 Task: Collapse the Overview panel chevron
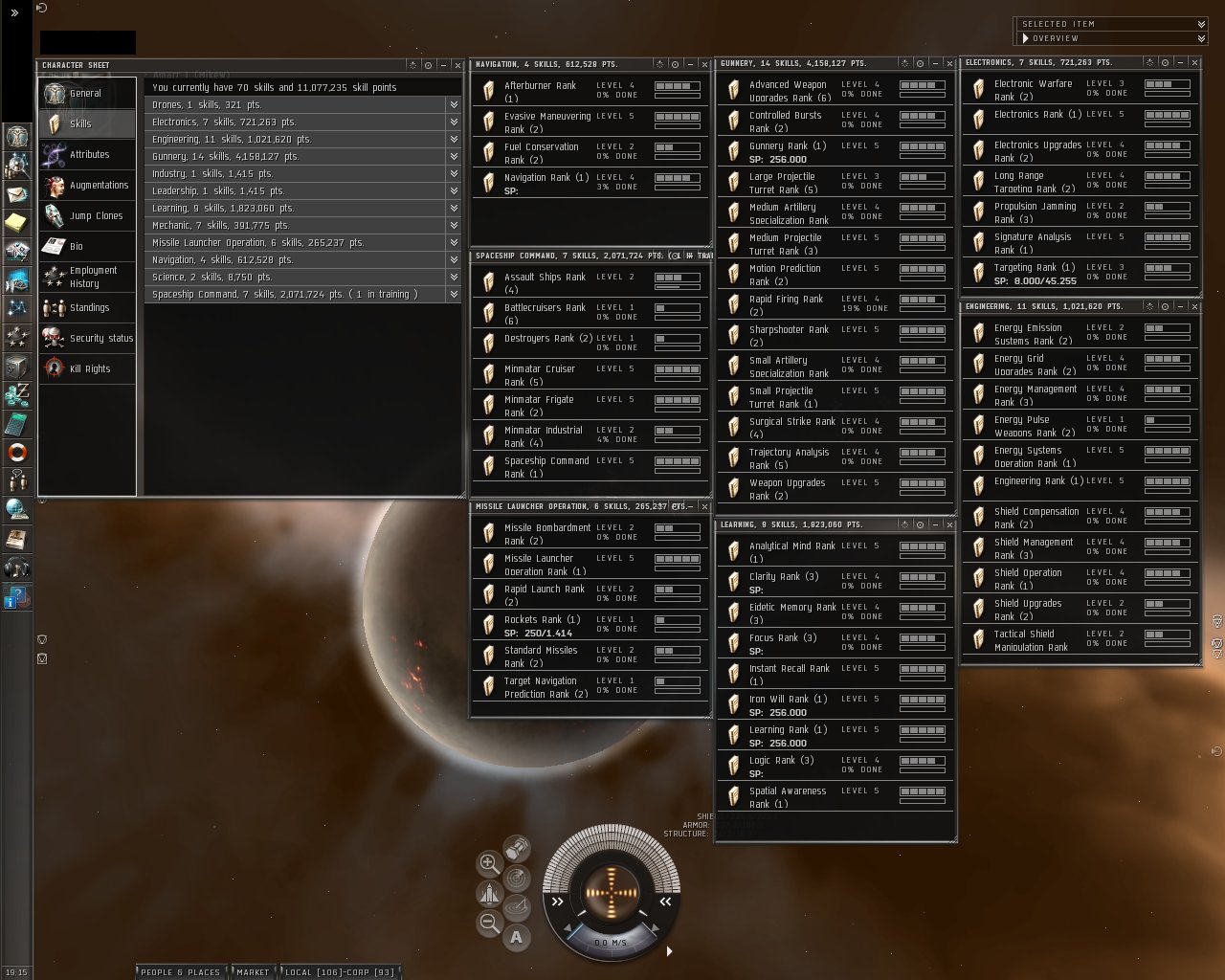[x=1201, y=38]
